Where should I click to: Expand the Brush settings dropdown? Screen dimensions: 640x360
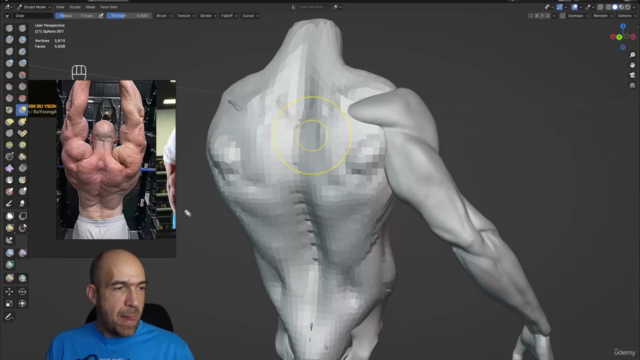tap(164, 16)
